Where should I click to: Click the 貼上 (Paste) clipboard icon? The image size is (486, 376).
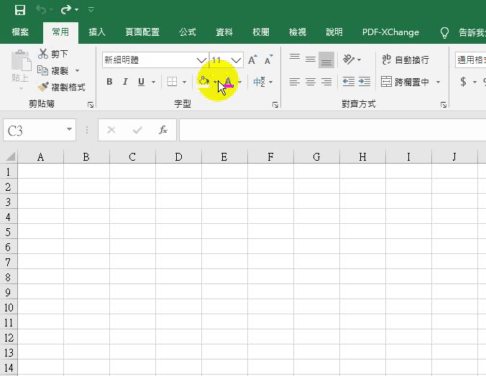(21, 61)
